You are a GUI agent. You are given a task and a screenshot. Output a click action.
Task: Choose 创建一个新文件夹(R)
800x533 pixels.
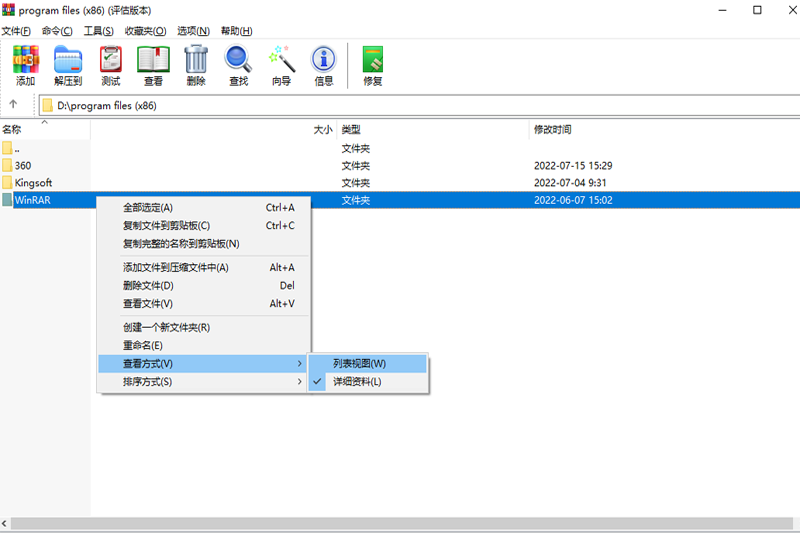204,327
